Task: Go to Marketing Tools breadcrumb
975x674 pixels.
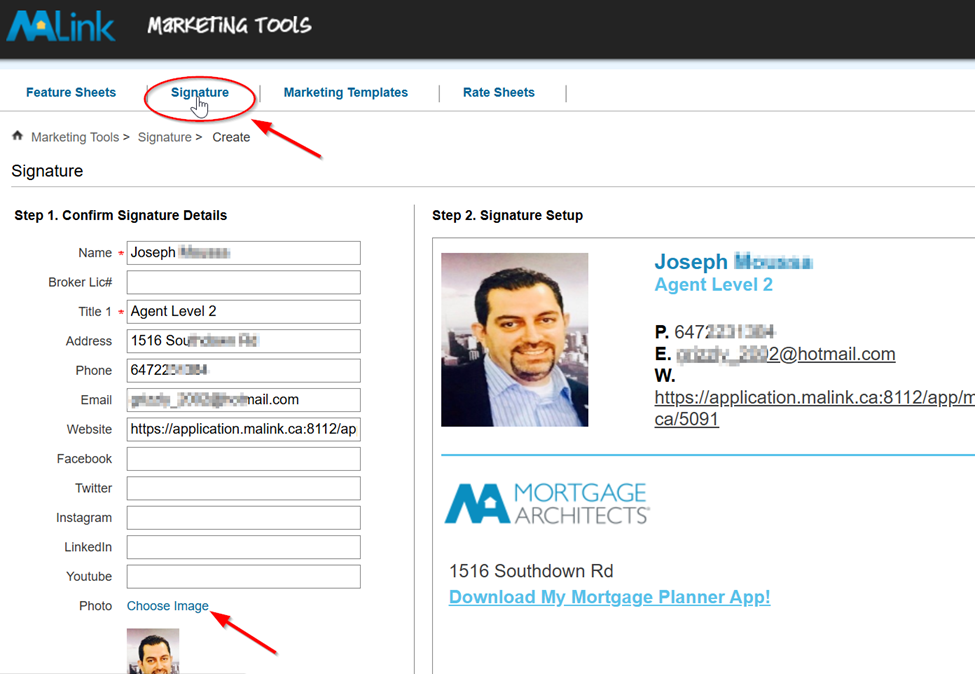Action: click(75, 137)
